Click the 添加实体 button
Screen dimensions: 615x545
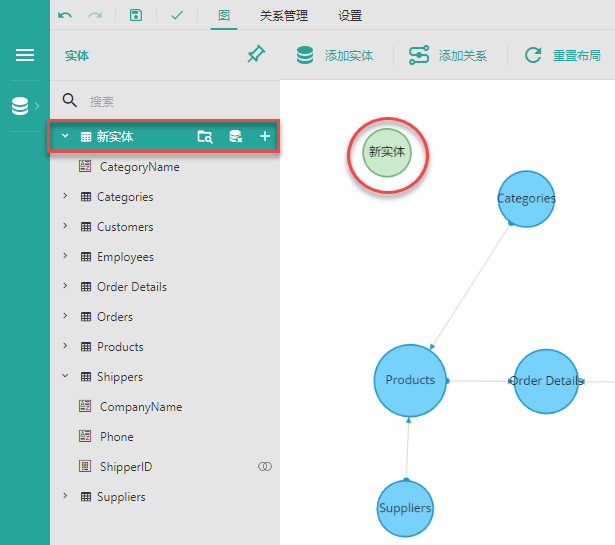tap(335, 56)
